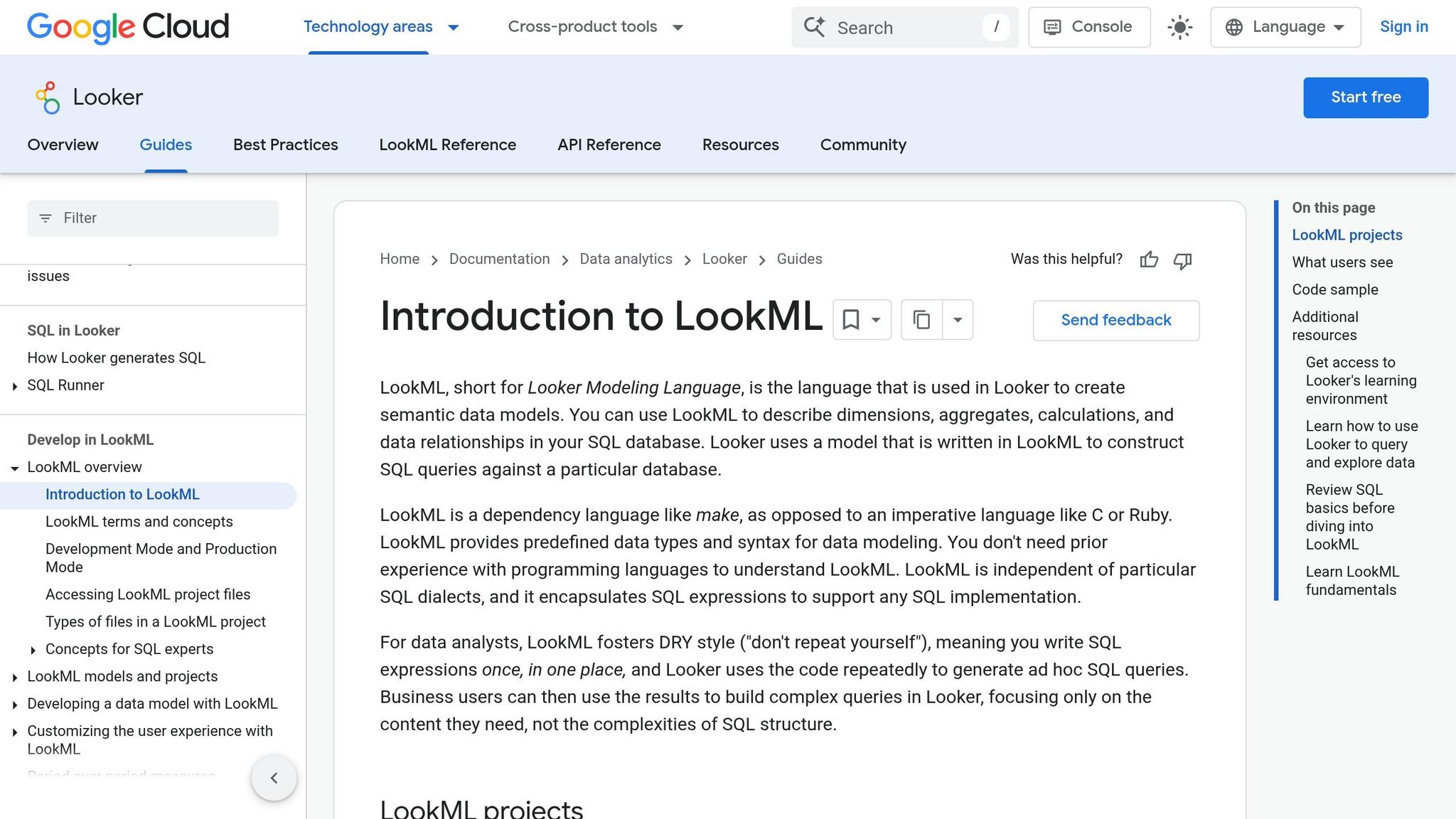Open How Looker generates SQL page
This screenshot has height=819, width=1456.
(116, 358)
